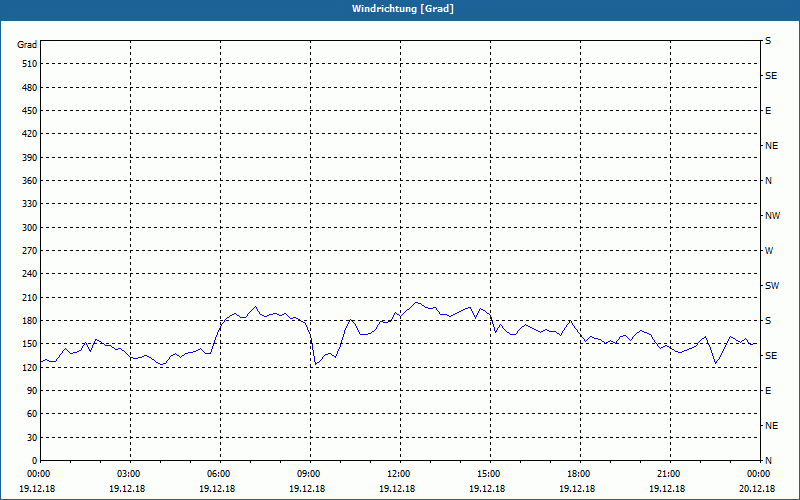Viewport: 800px width, 500px height.
Task: Click the 19.12.18 date under 09:00
Action: 308,489
